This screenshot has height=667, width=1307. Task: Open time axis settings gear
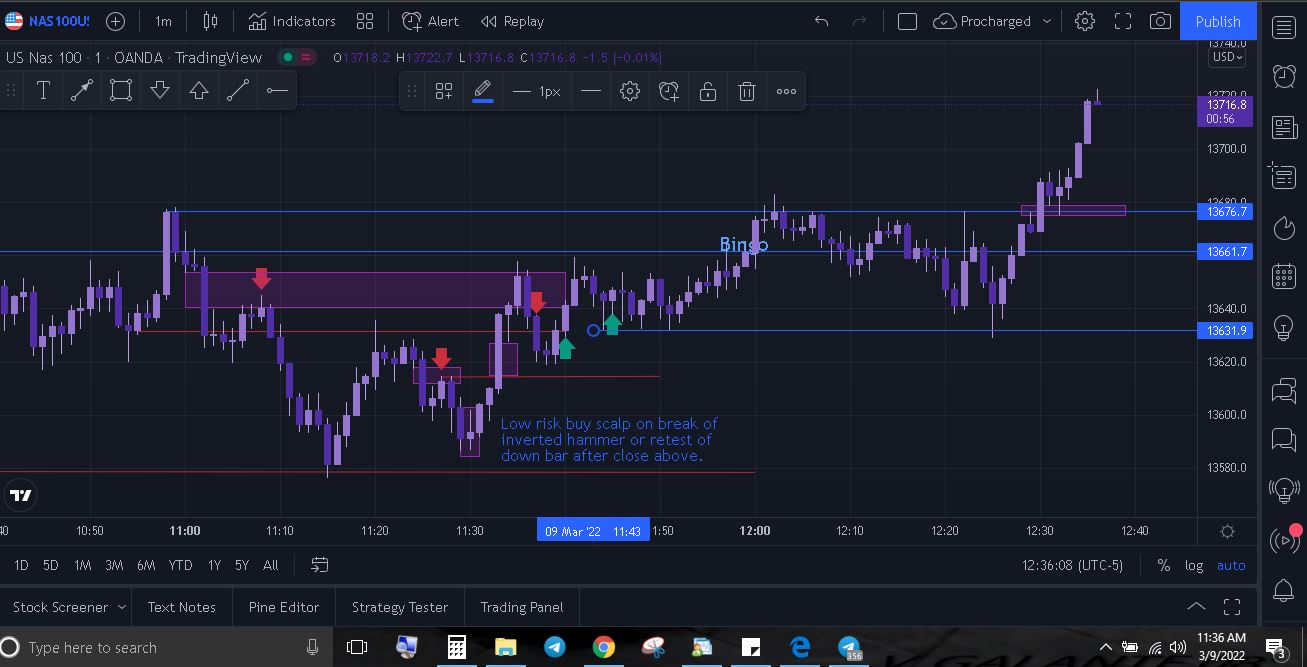click(x=1228, y=531)
